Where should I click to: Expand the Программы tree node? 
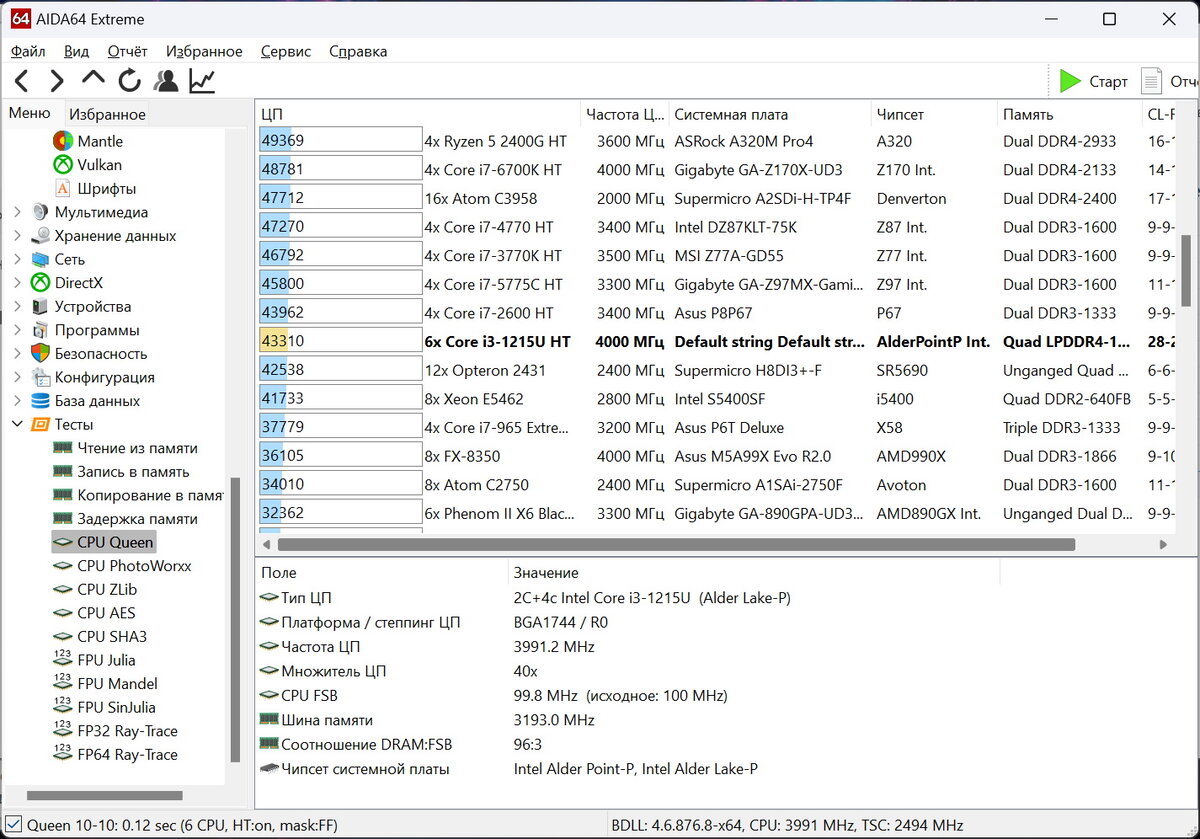coord(17,330)
